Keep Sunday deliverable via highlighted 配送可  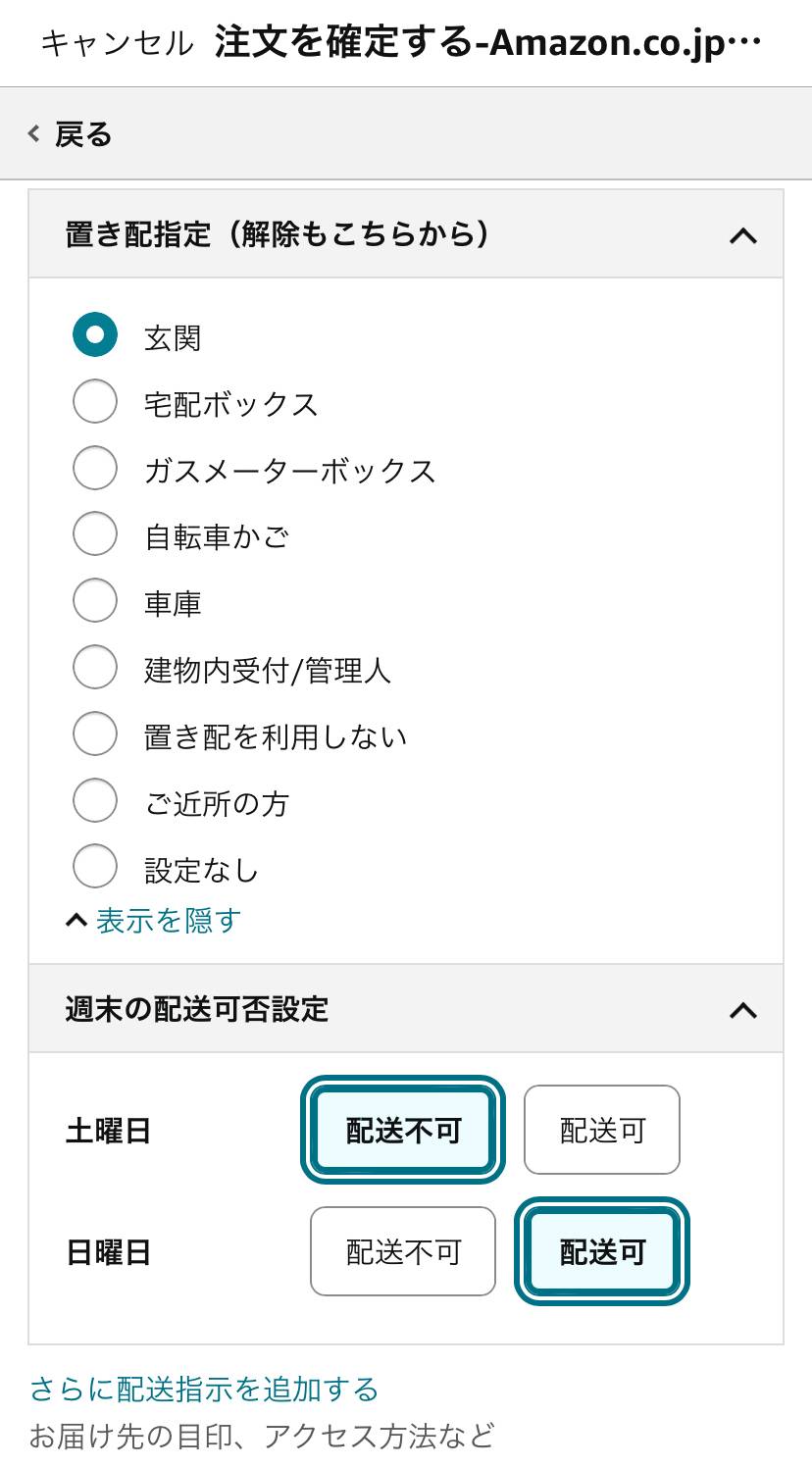[601, 1252]
